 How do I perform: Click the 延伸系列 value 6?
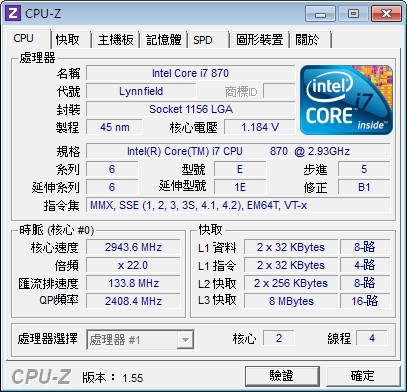(112, 187)
